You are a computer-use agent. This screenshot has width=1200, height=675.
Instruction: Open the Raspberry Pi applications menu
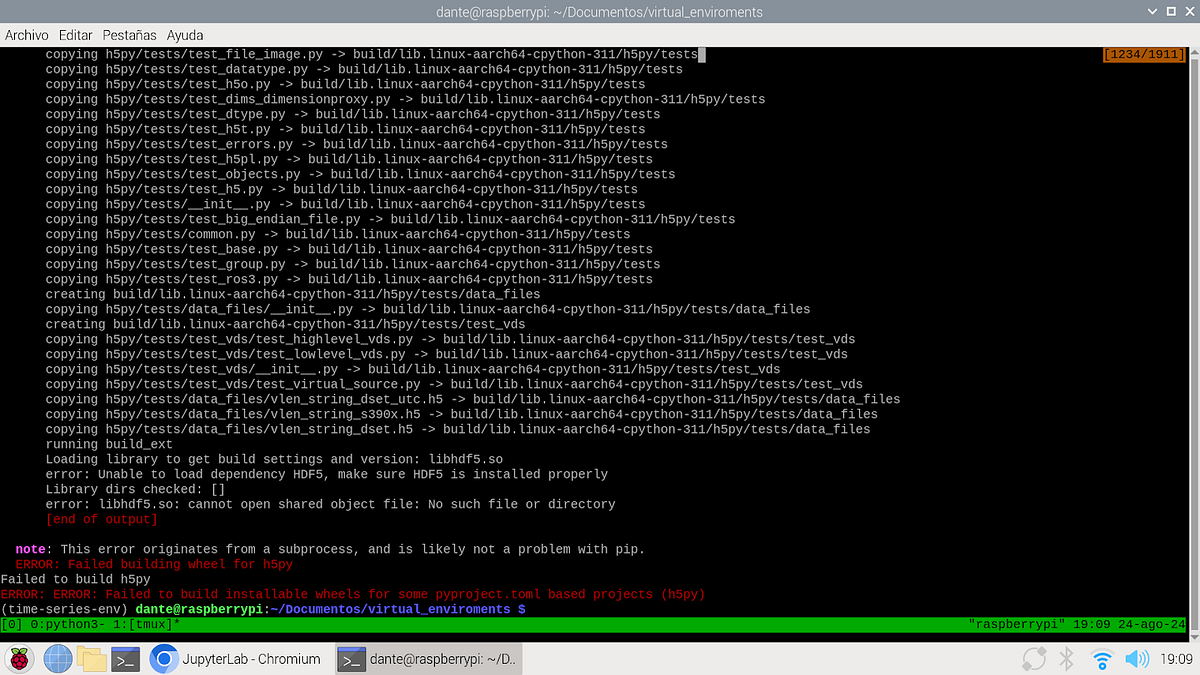tap(19, 659)
